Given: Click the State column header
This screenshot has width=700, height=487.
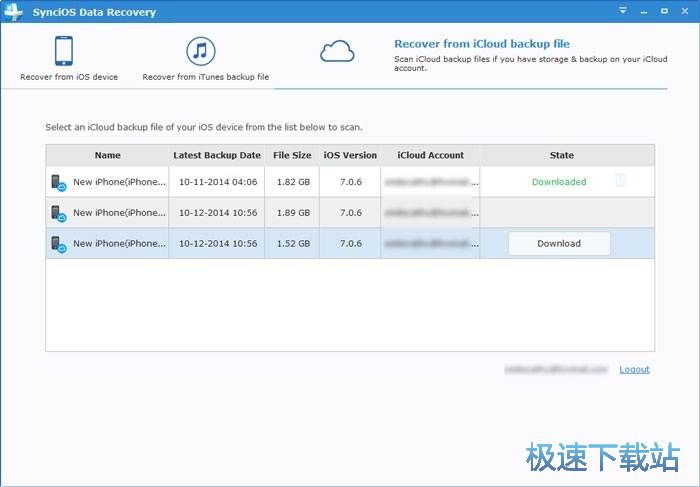Looking at the screenshot, I should pos(562,155).
